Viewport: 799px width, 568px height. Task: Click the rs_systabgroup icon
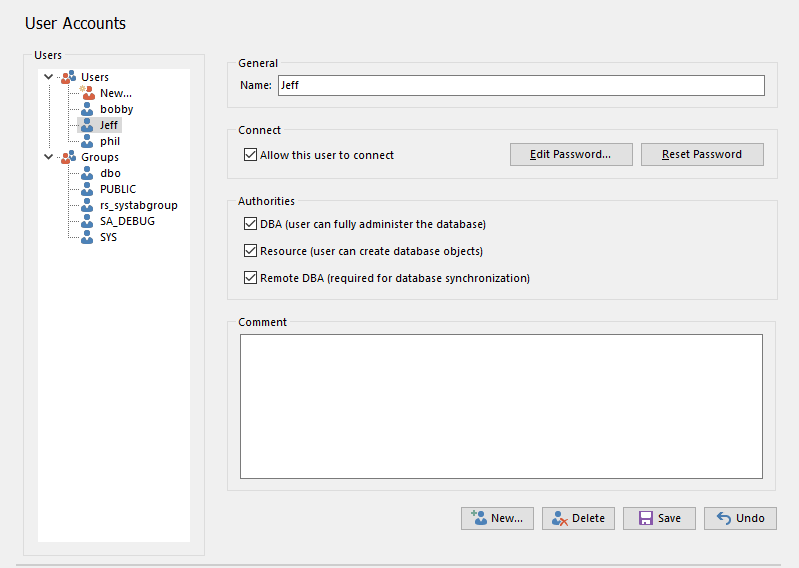coord(88,205)
